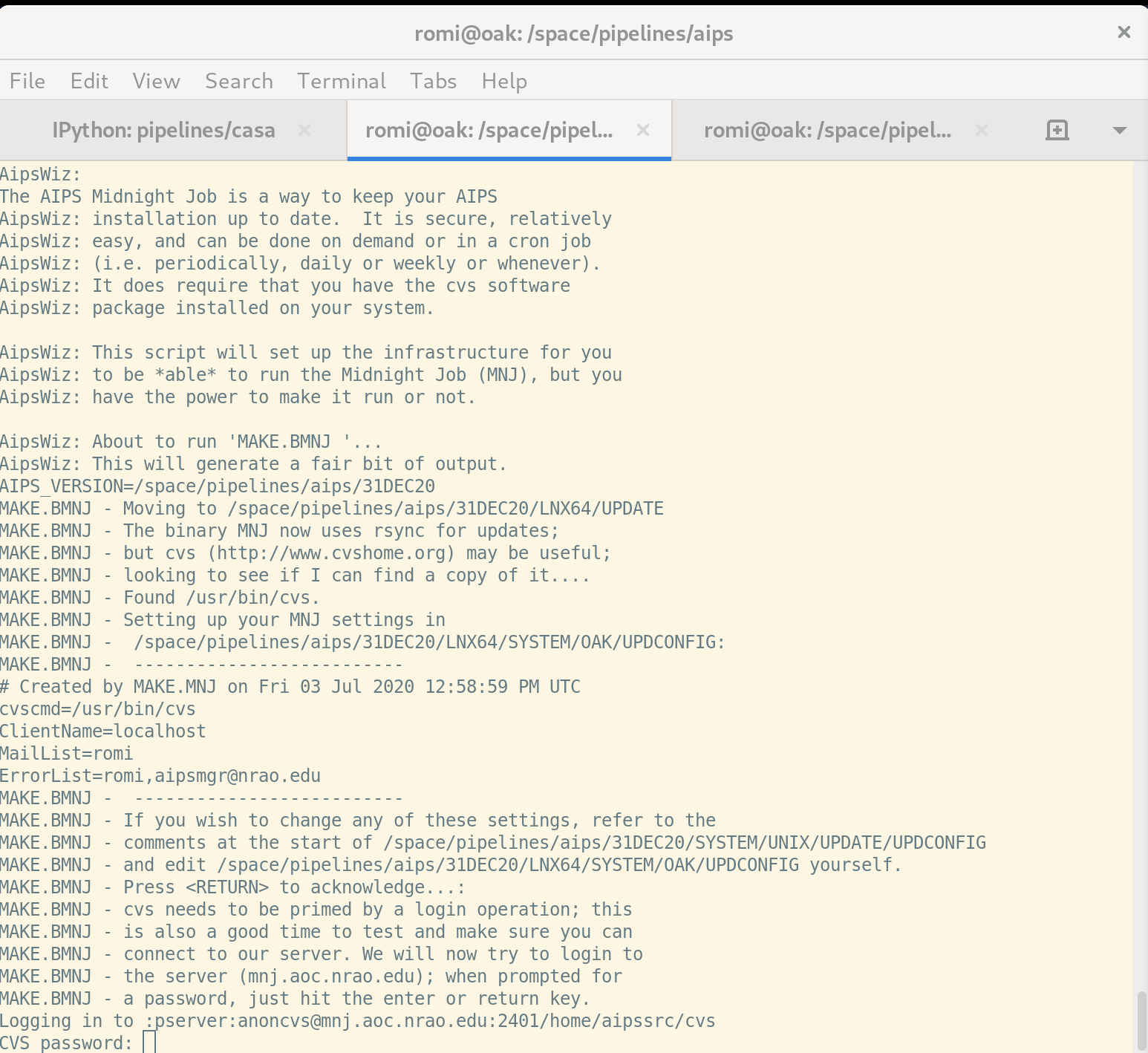1148x1053 pixels.
Task: Select the currently active romi@oak tab
Action: [489, 131]
